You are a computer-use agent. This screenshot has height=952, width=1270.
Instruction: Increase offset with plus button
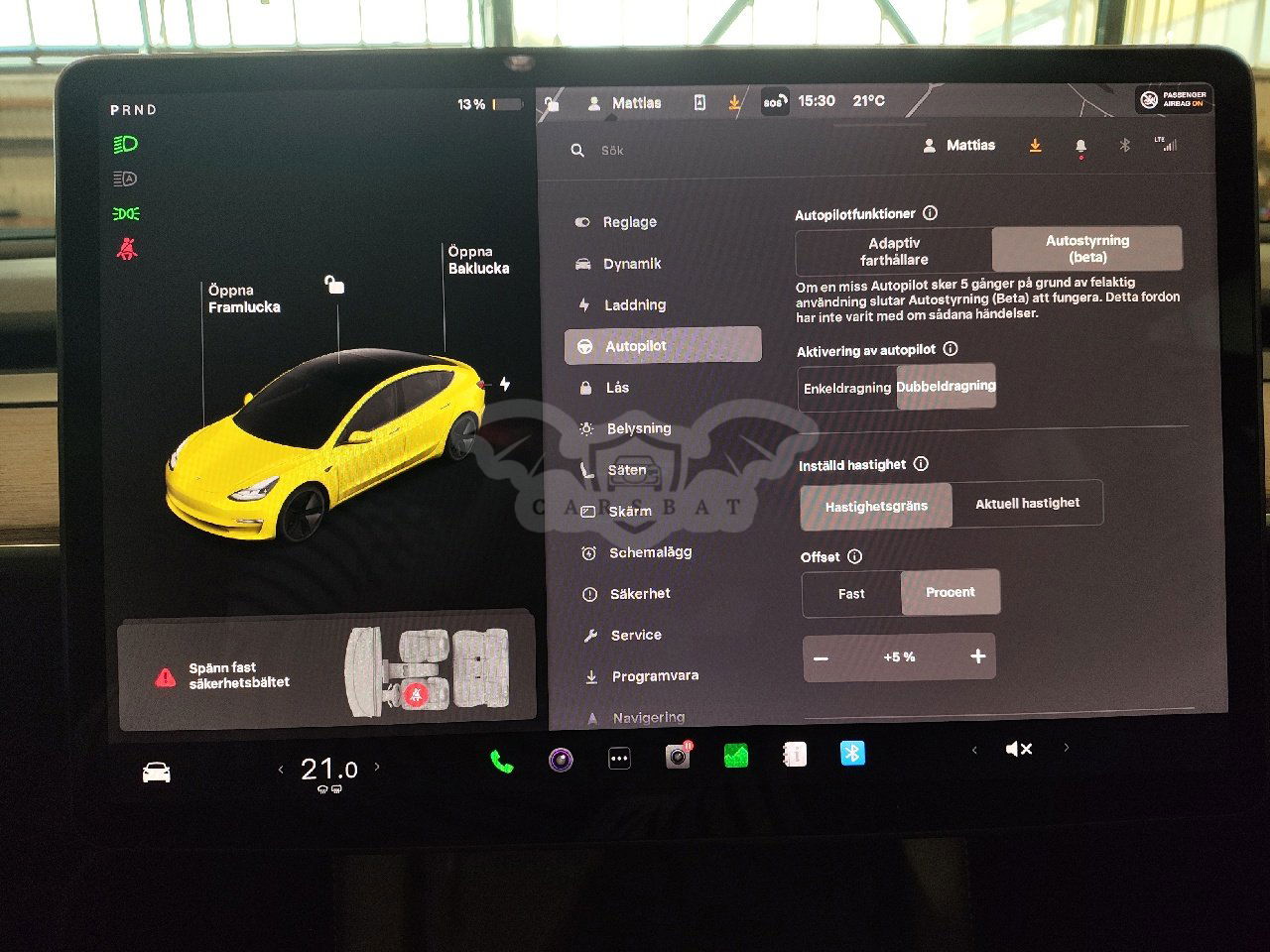(x=977, y=656)
